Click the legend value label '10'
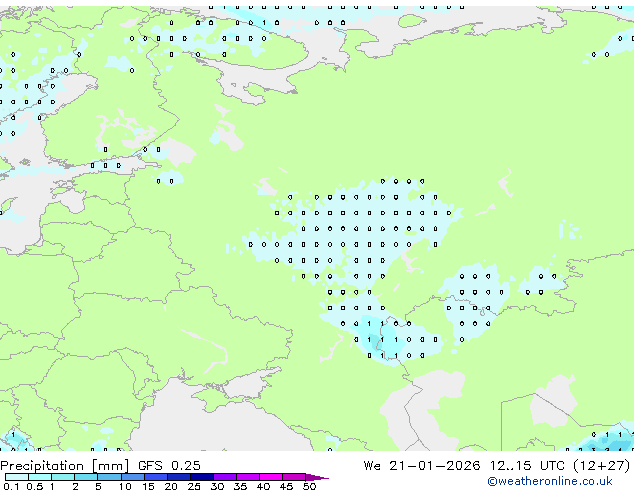The image size is (634, 490). click(x=125, y=486)
